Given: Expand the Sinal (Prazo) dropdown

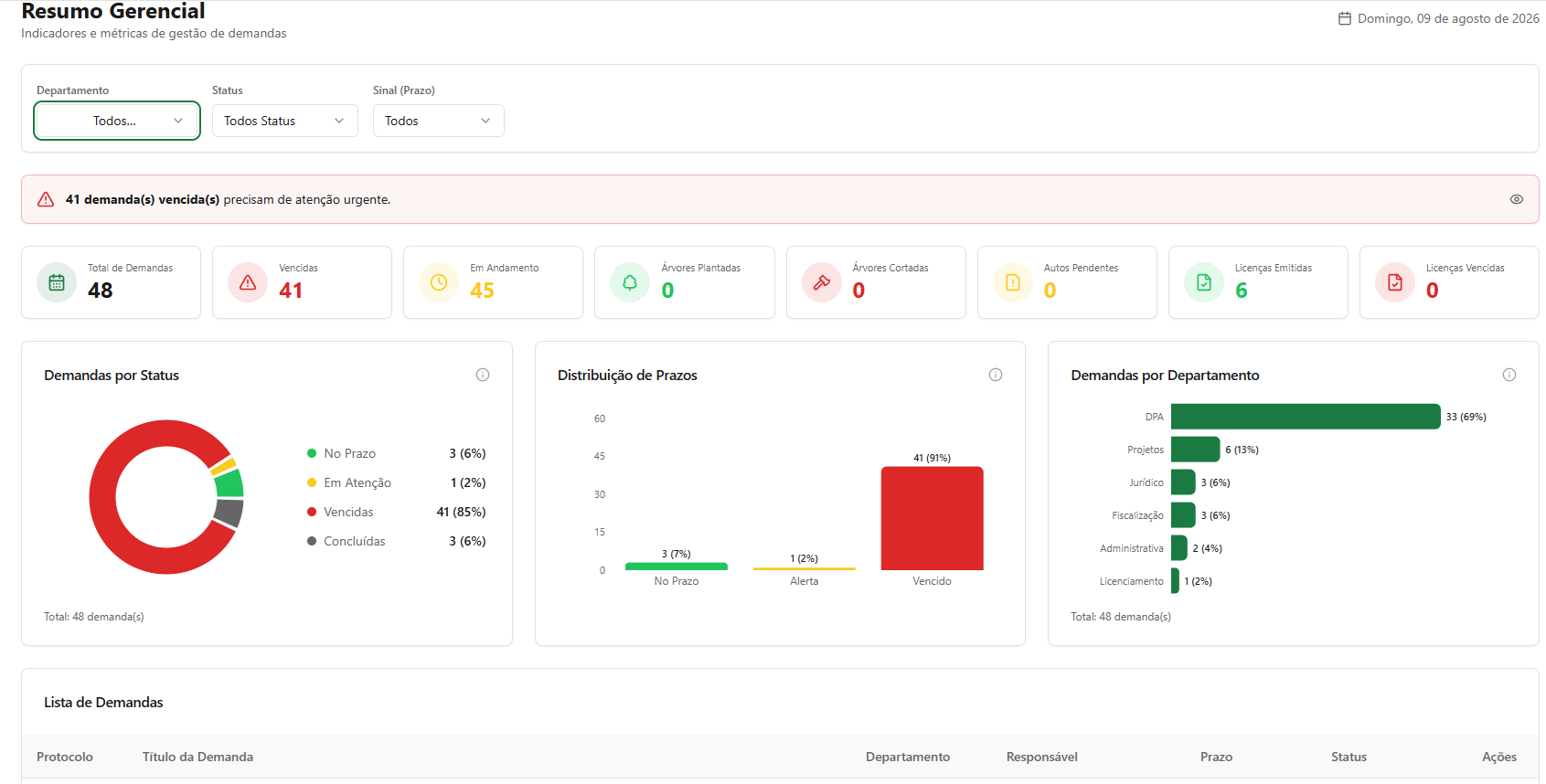Looking at the screenshot, I should (438, 121).
